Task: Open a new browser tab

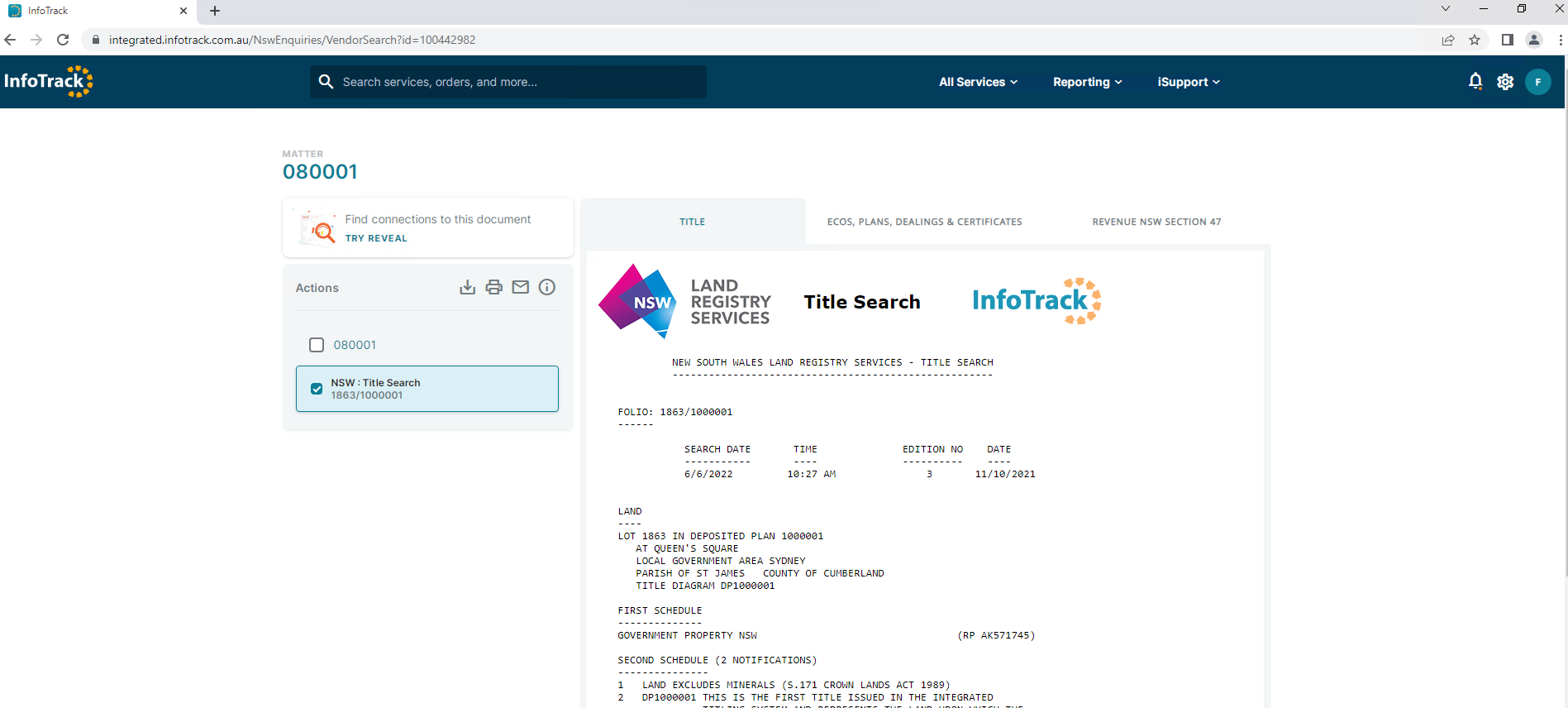Action: click(x=215, y=11)
